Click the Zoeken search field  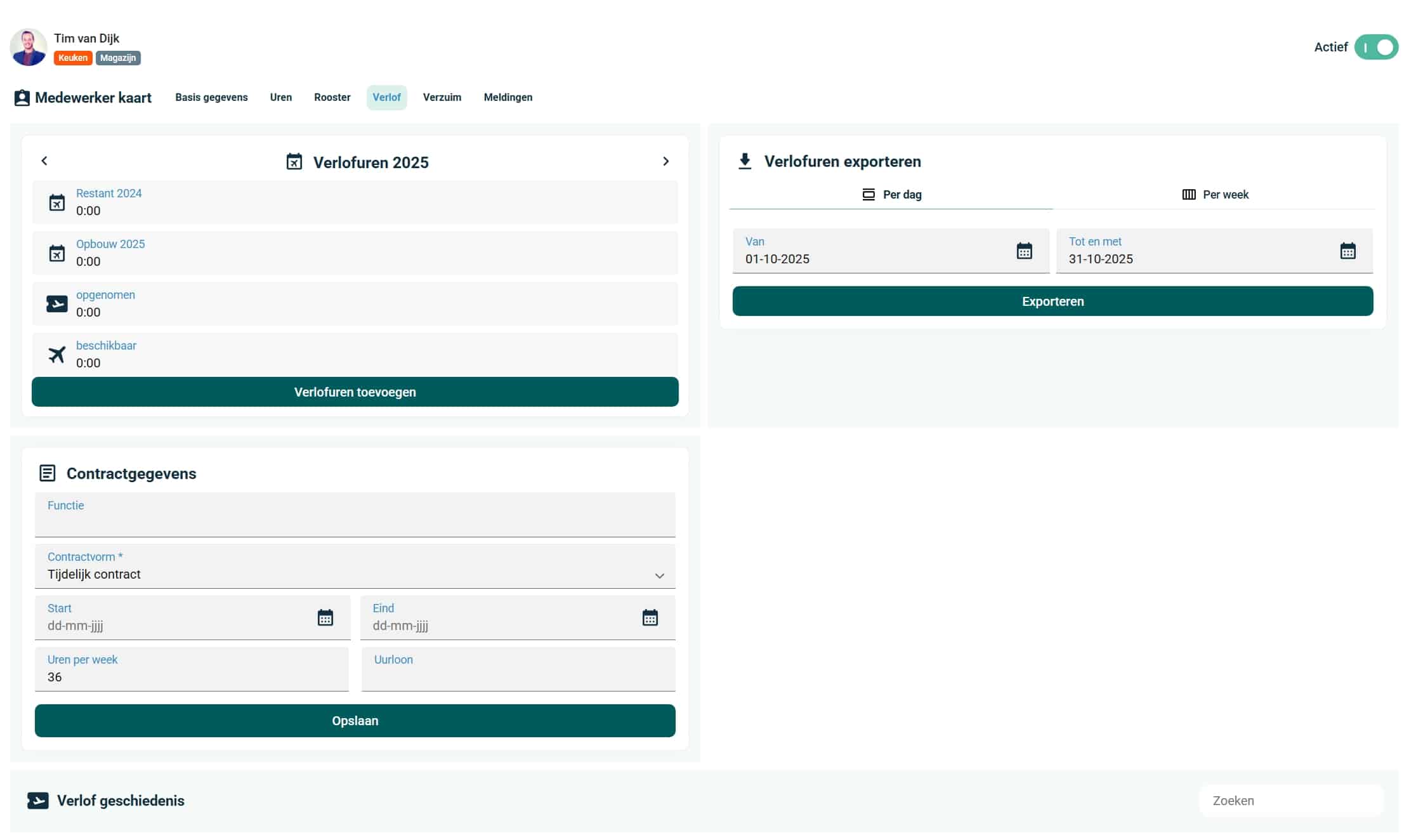(1290, 801)
